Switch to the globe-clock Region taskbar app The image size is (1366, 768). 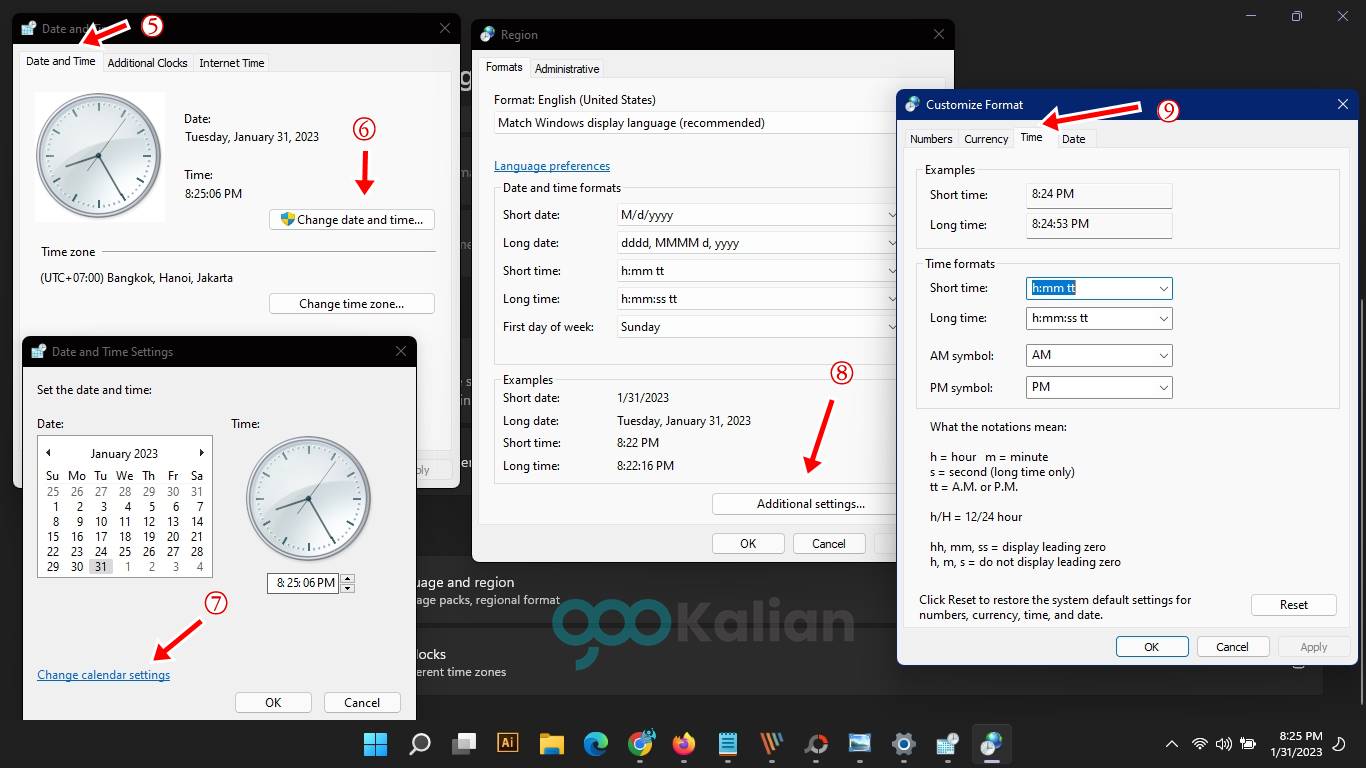[x=991, y=744]
